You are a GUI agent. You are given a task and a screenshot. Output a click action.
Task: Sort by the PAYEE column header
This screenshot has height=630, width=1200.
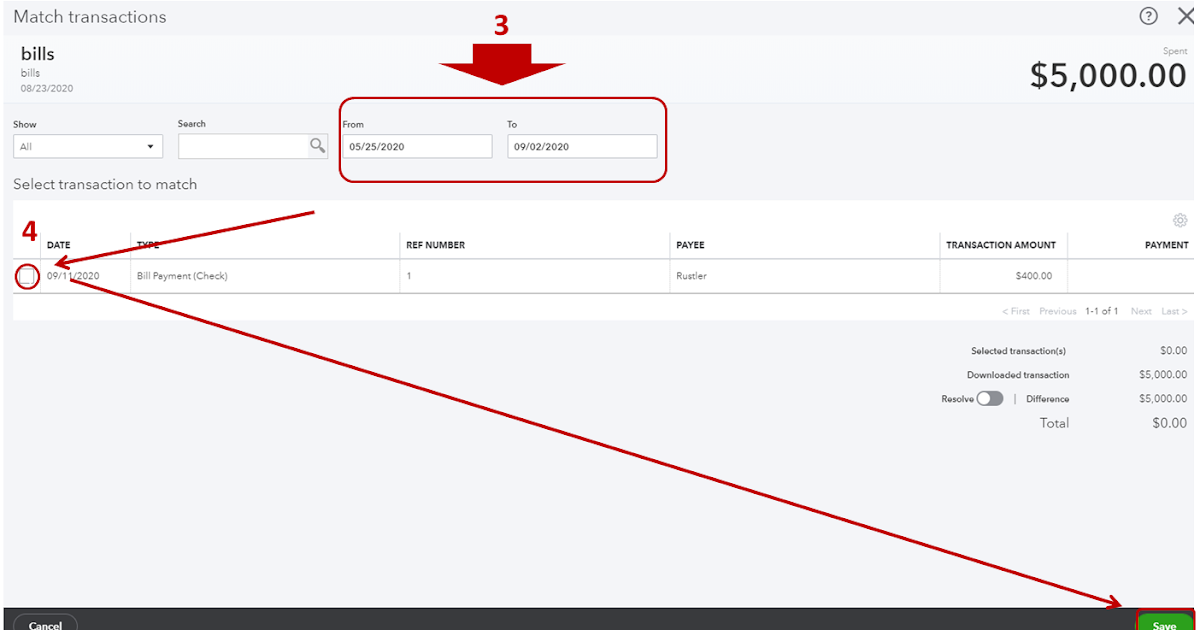[x=692, y=245]
